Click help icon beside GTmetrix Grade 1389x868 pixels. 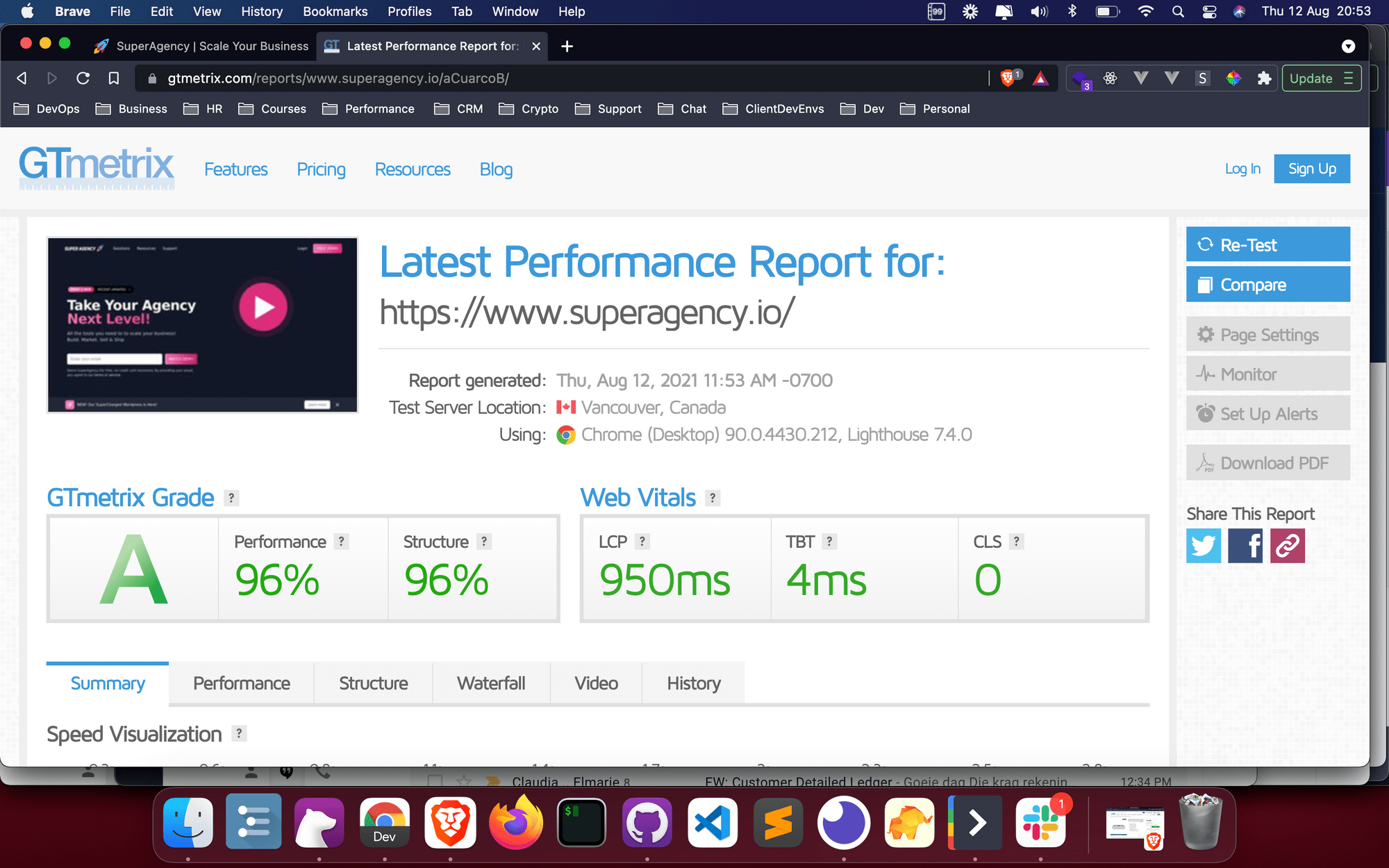[x=231, y=498]
